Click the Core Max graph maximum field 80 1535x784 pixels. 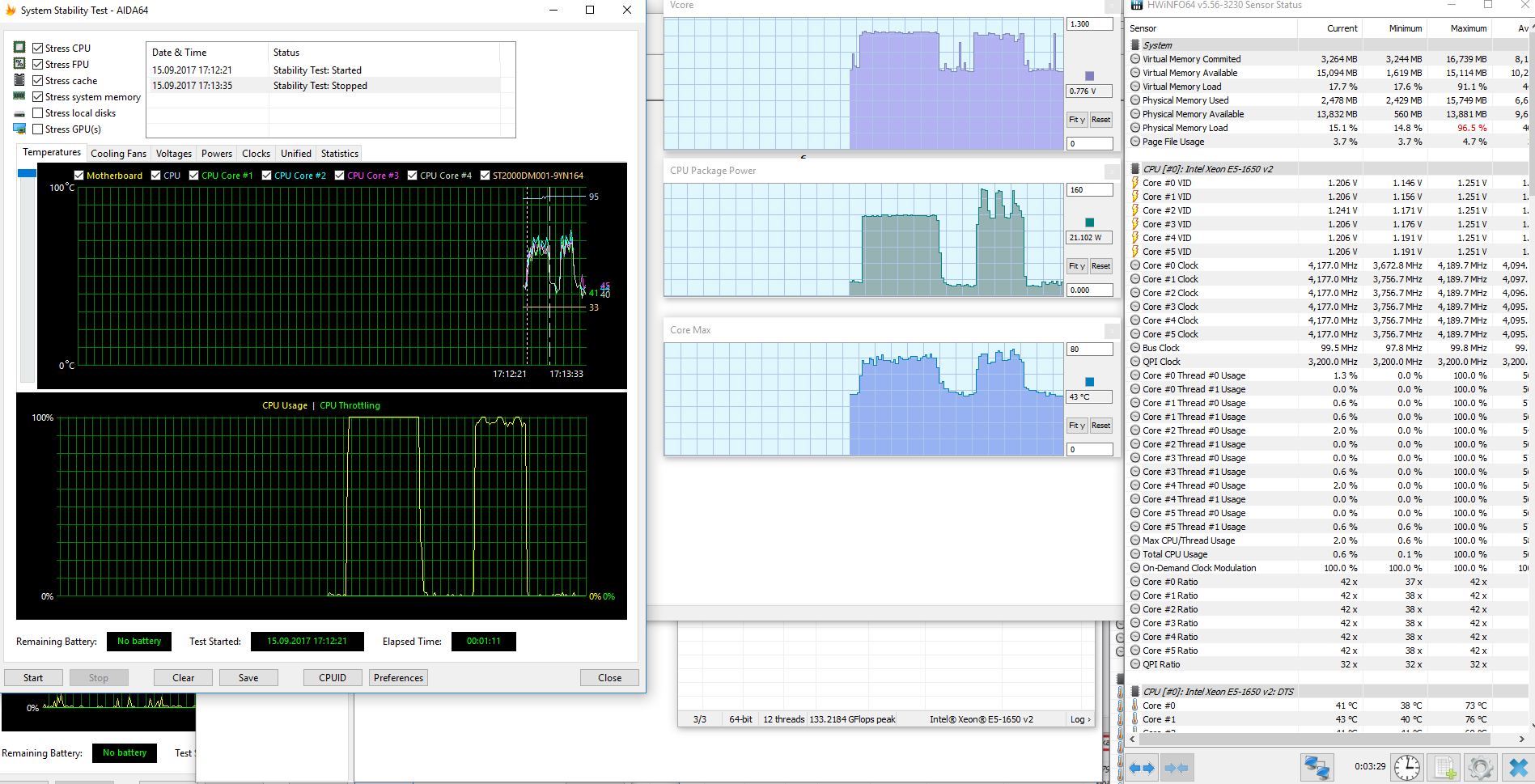coord(1090,350)
